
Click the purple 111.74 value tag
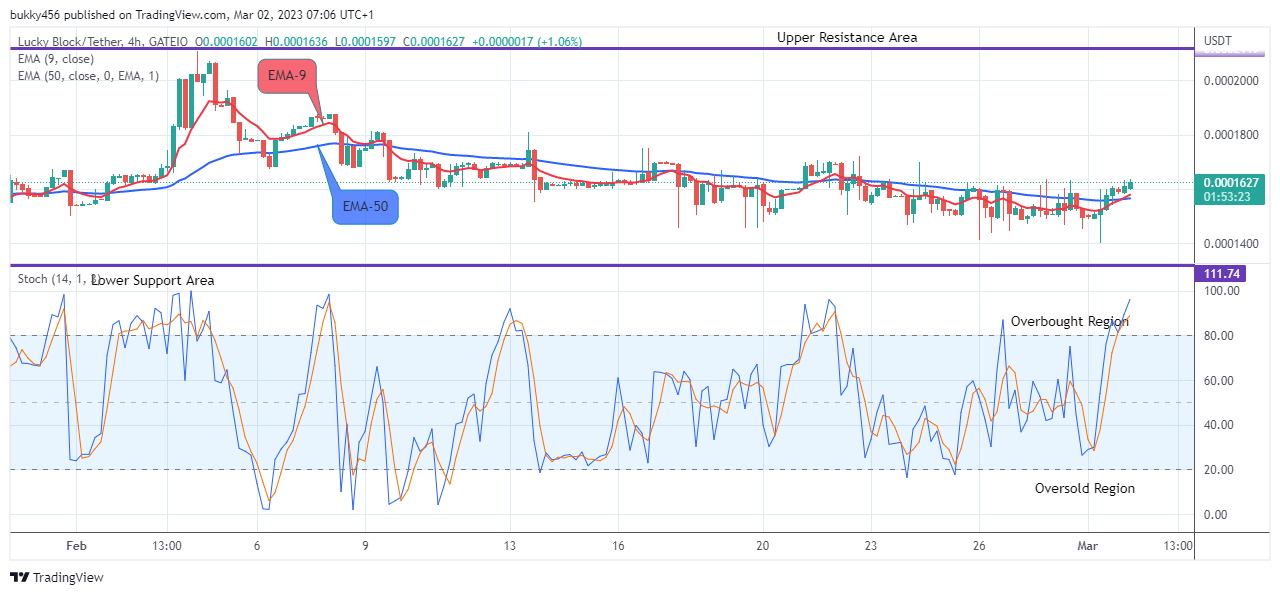pyautogui.click(x=1220, y=273)
